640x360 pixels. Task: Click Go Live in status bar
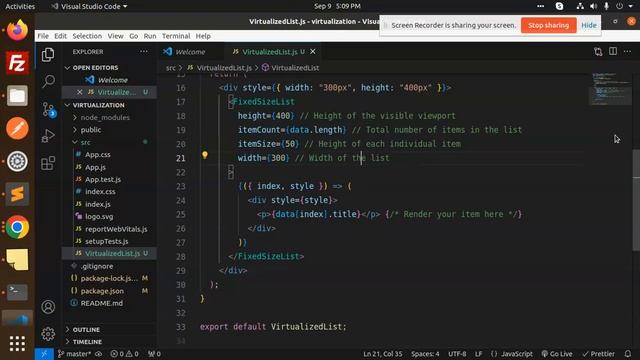557,354
